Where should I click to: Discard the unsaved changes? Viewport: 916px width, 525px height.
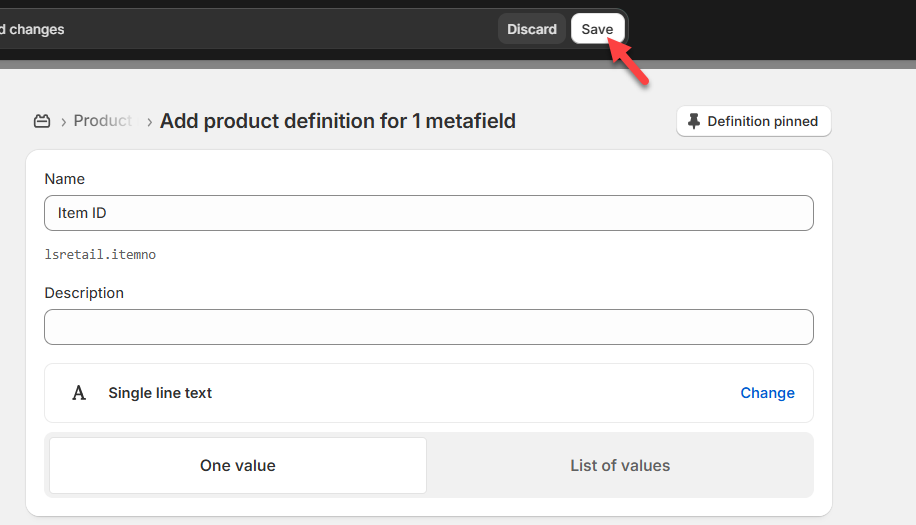531,29
